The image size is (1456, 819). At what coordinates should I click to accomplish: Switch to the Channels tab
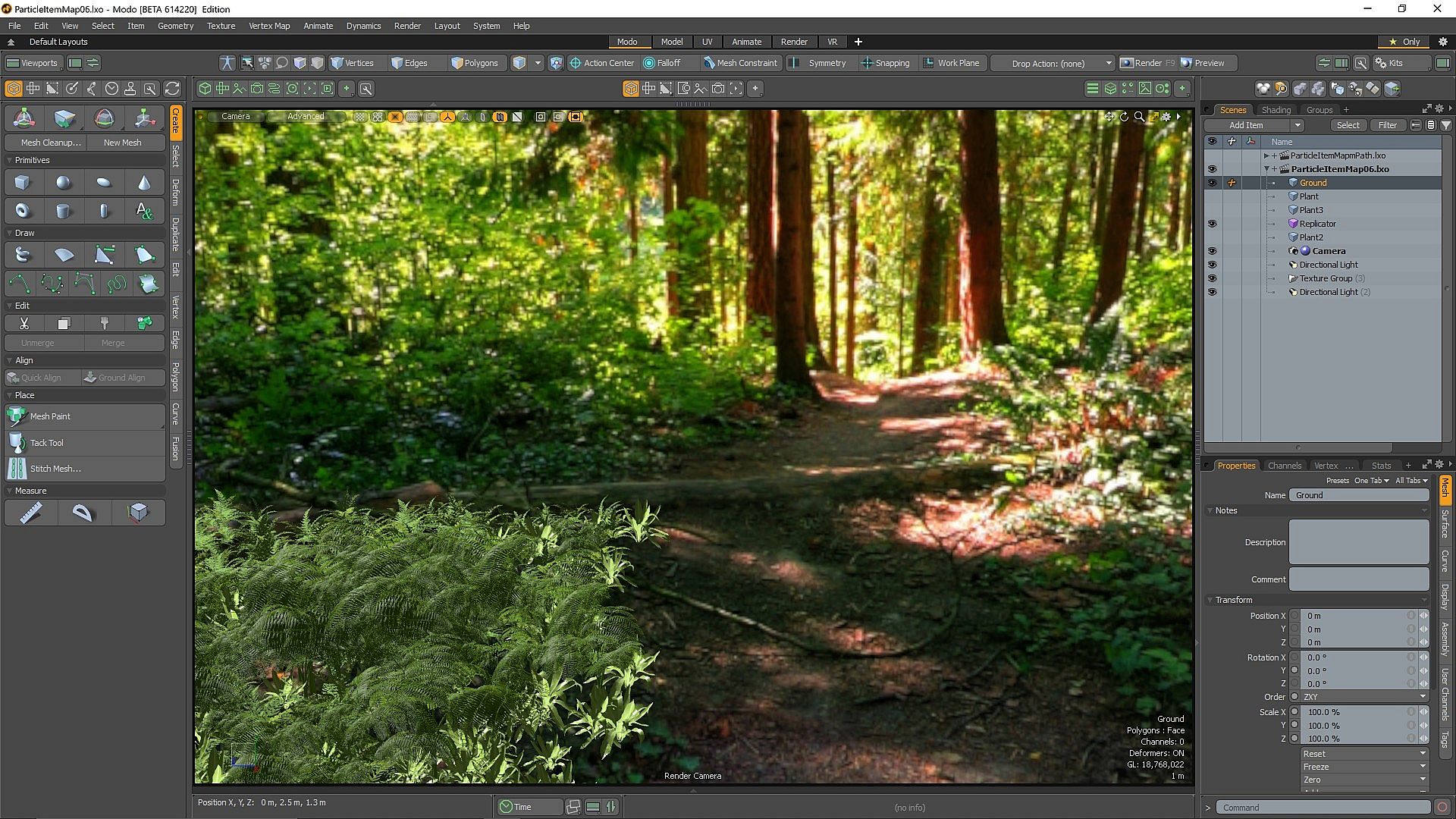tap(1284, 466)
